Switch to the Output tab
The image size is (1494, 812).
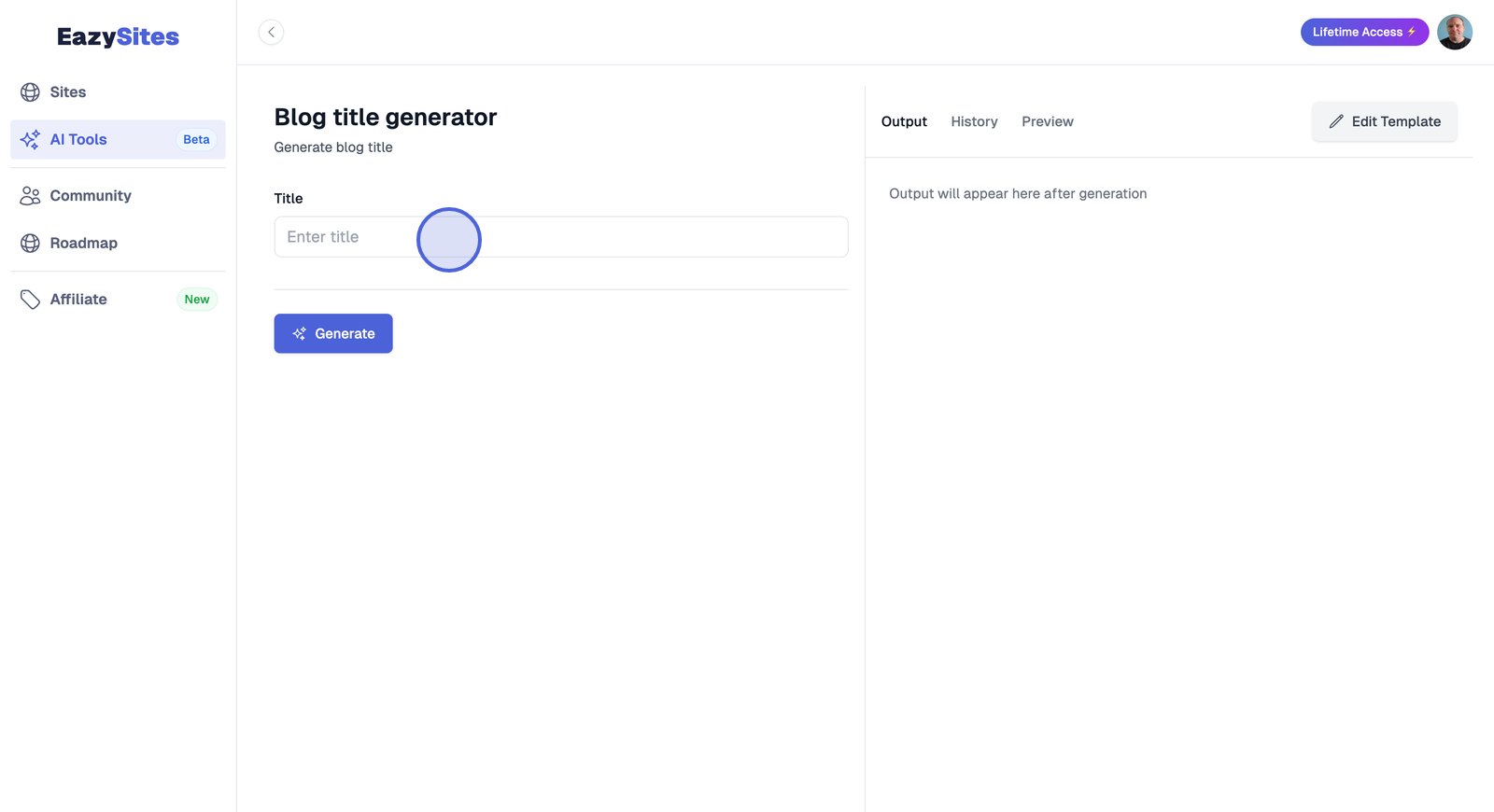pos(904,121)
